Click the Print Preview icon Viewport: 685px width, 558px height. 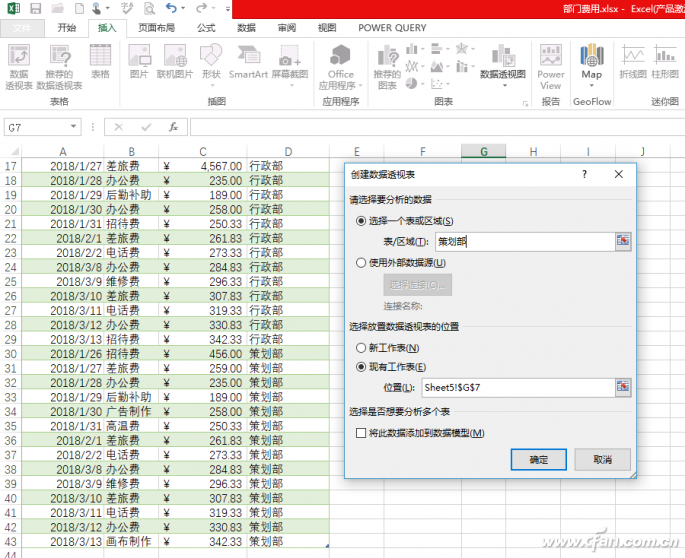coord(149,8)
